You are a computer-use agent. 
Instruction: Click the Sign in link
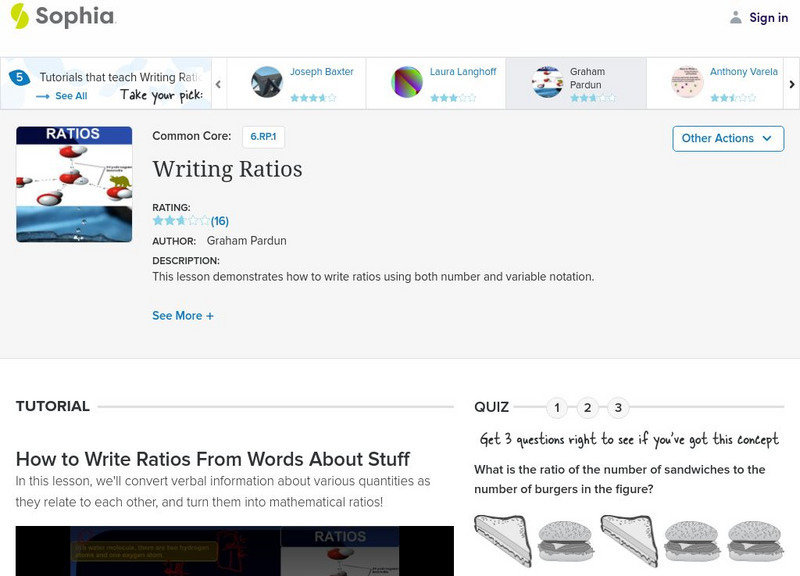click(768, 17)
